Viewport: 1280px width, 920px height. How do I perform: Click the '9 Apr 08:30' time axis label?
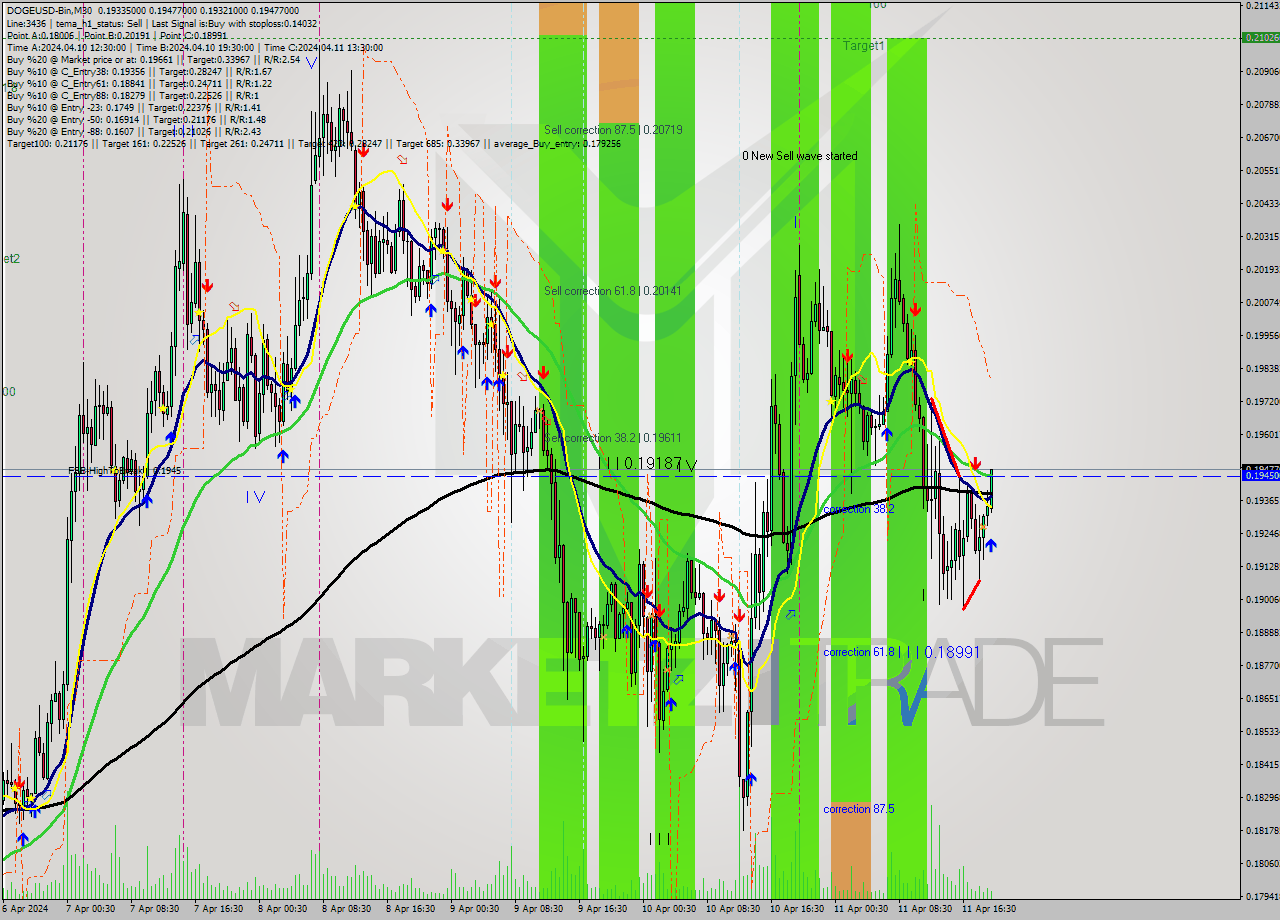tap(539, 909)
